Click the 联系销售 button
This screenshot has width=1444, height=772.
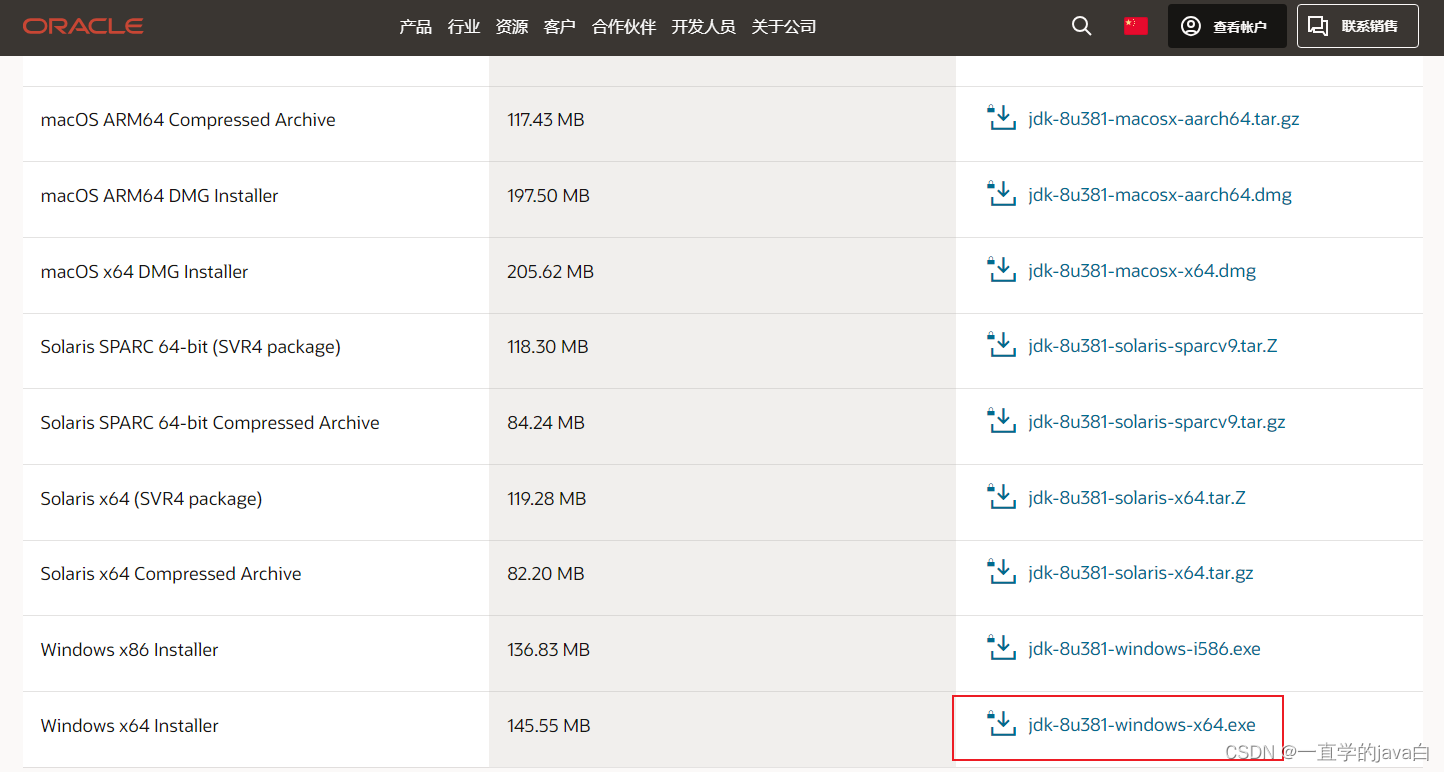[x=1358, y=26]
